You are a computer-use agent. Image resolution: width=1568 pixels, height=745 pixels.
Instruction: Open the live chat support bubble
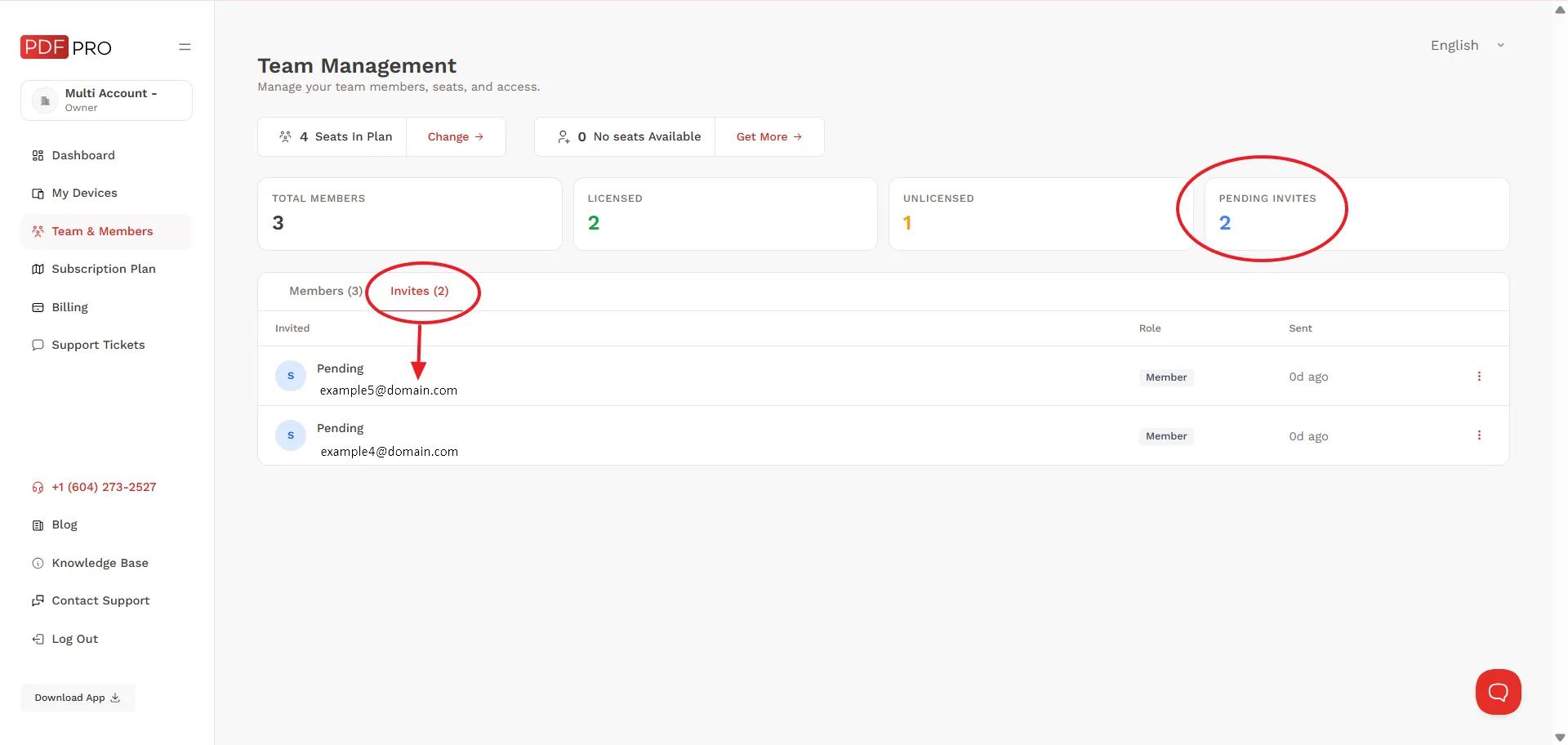[x=1498, y=692]
